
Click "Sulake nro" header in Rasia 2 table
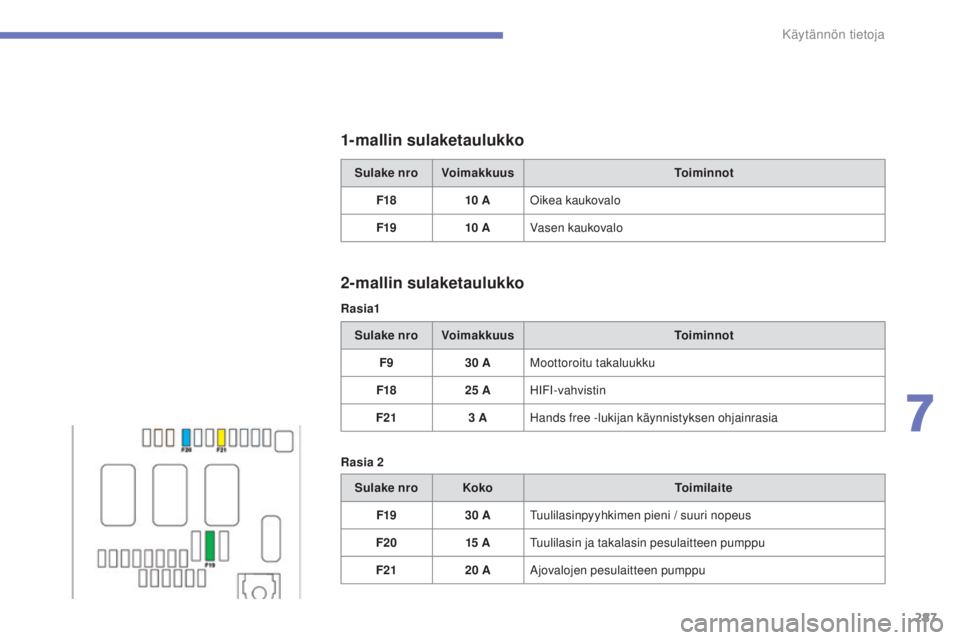386,488
